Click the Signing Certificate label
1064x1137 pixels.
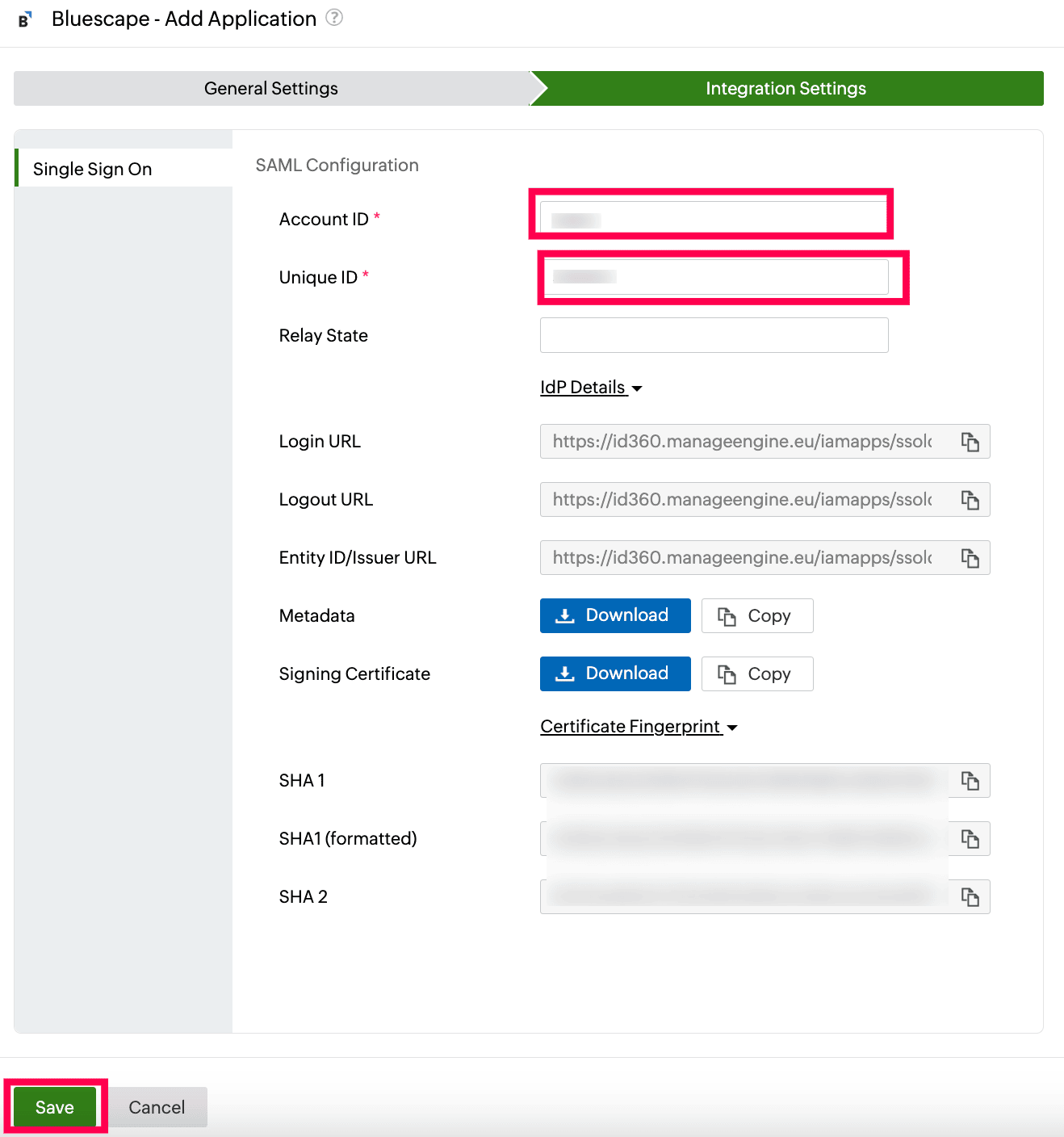click(354, 674)
